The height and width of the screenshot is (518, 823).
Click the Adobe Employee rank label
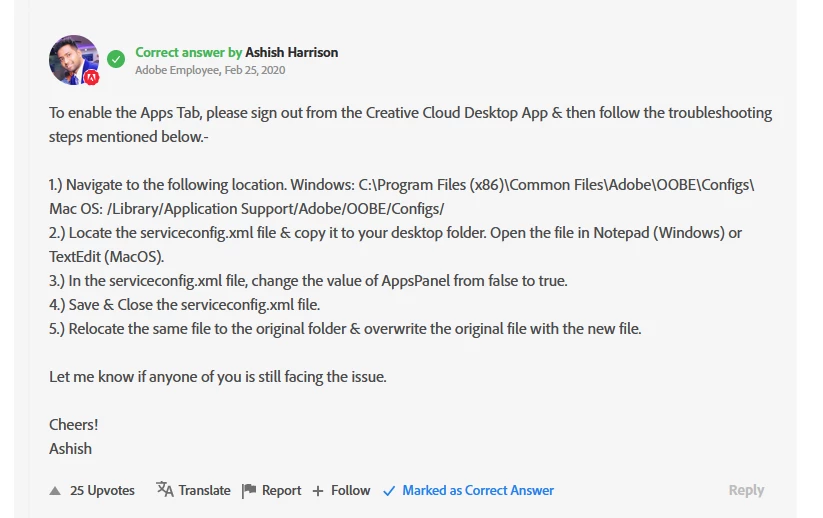pyautogui.click(x=177, y=70)
